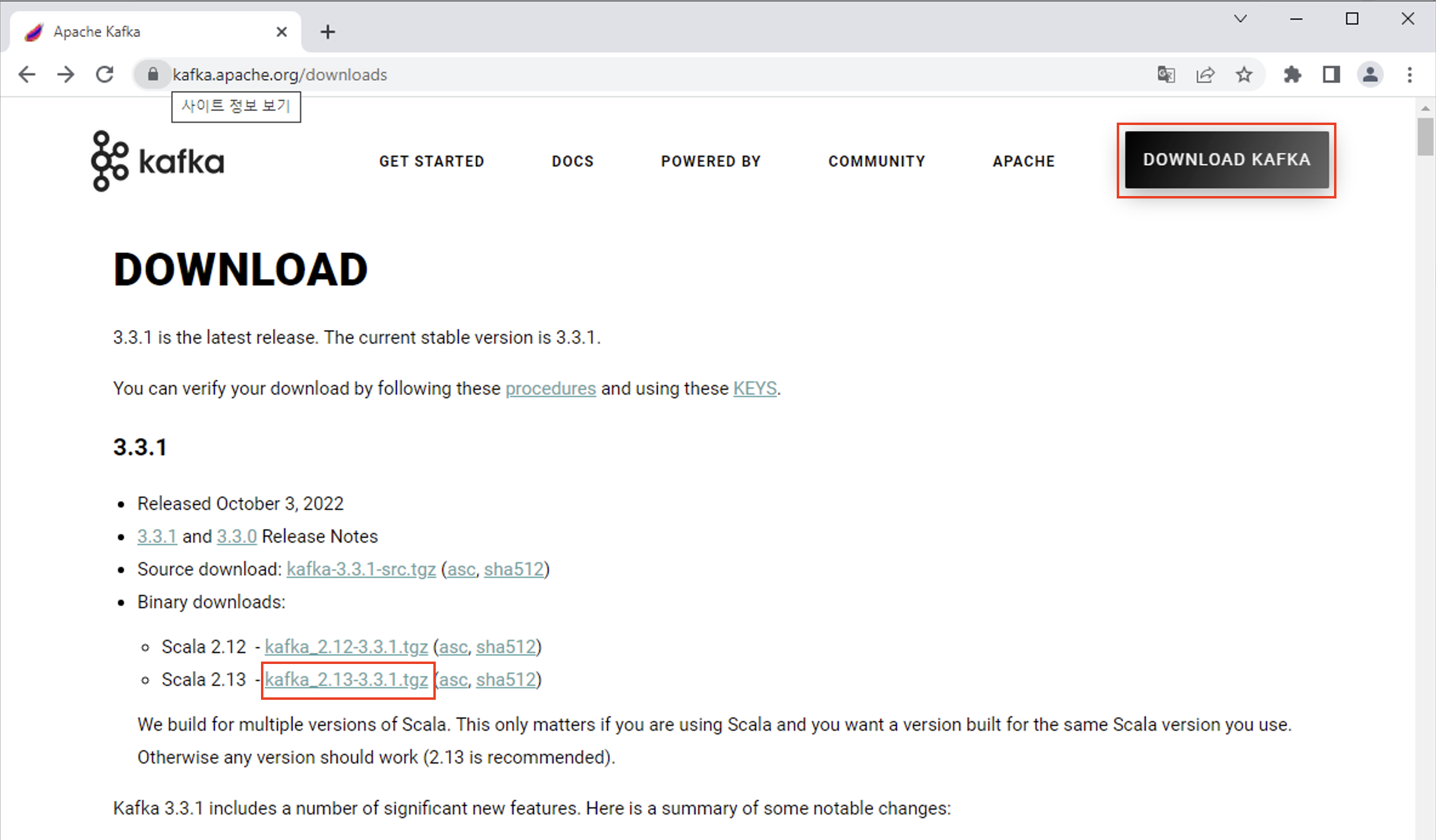This screenshot has height=840, width=1436.
Task: Click the DOWNLOAD KAFKA button
Action: click(x=1227, y=160)
